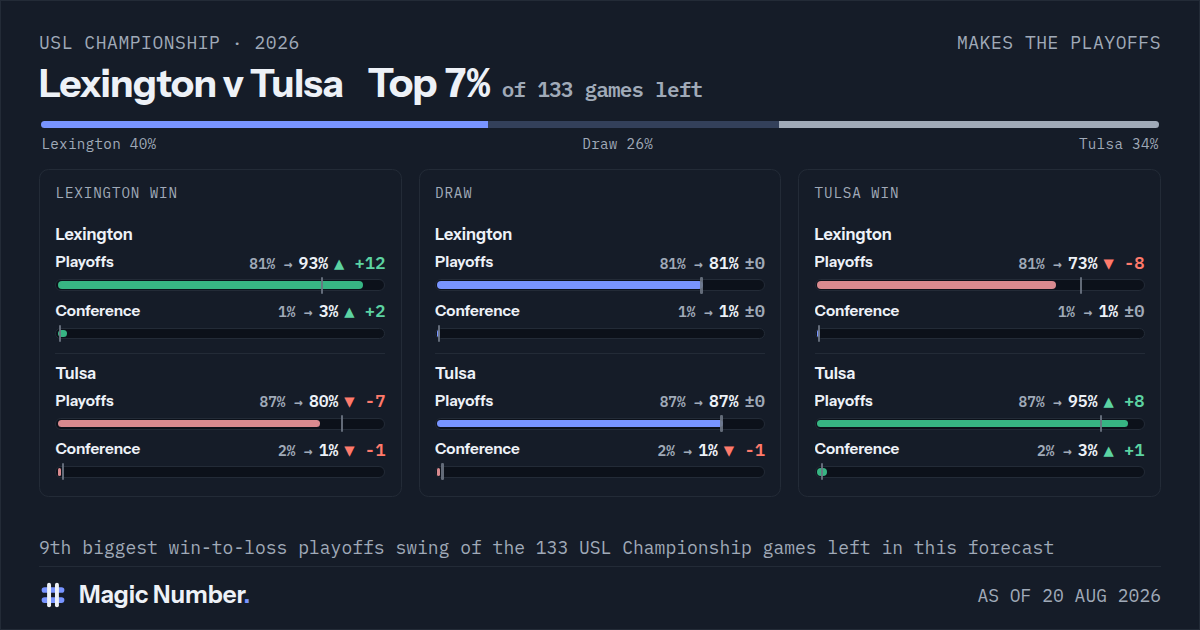Click Tulsa 34% segment of probability bar
1200x630 pixels.
click(x=969, y=124)
